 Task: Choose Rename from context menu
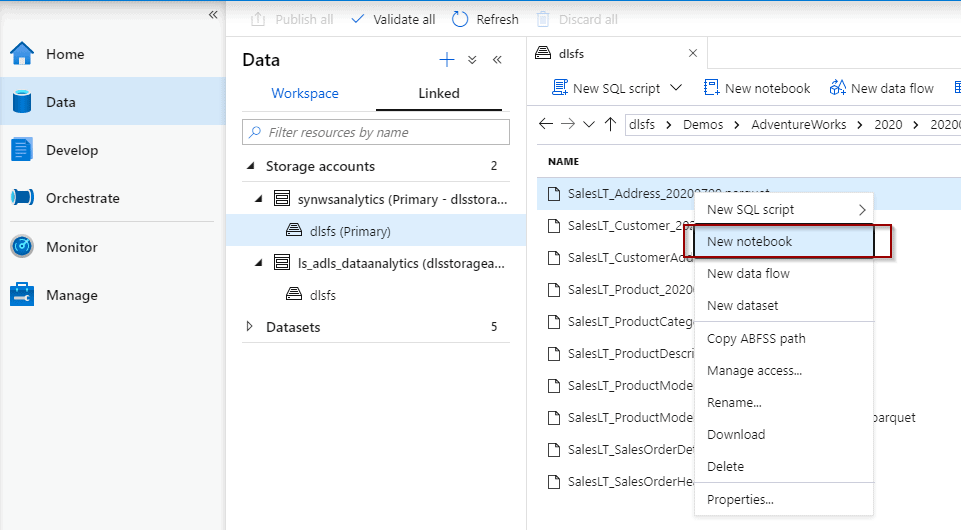[784, 402]
